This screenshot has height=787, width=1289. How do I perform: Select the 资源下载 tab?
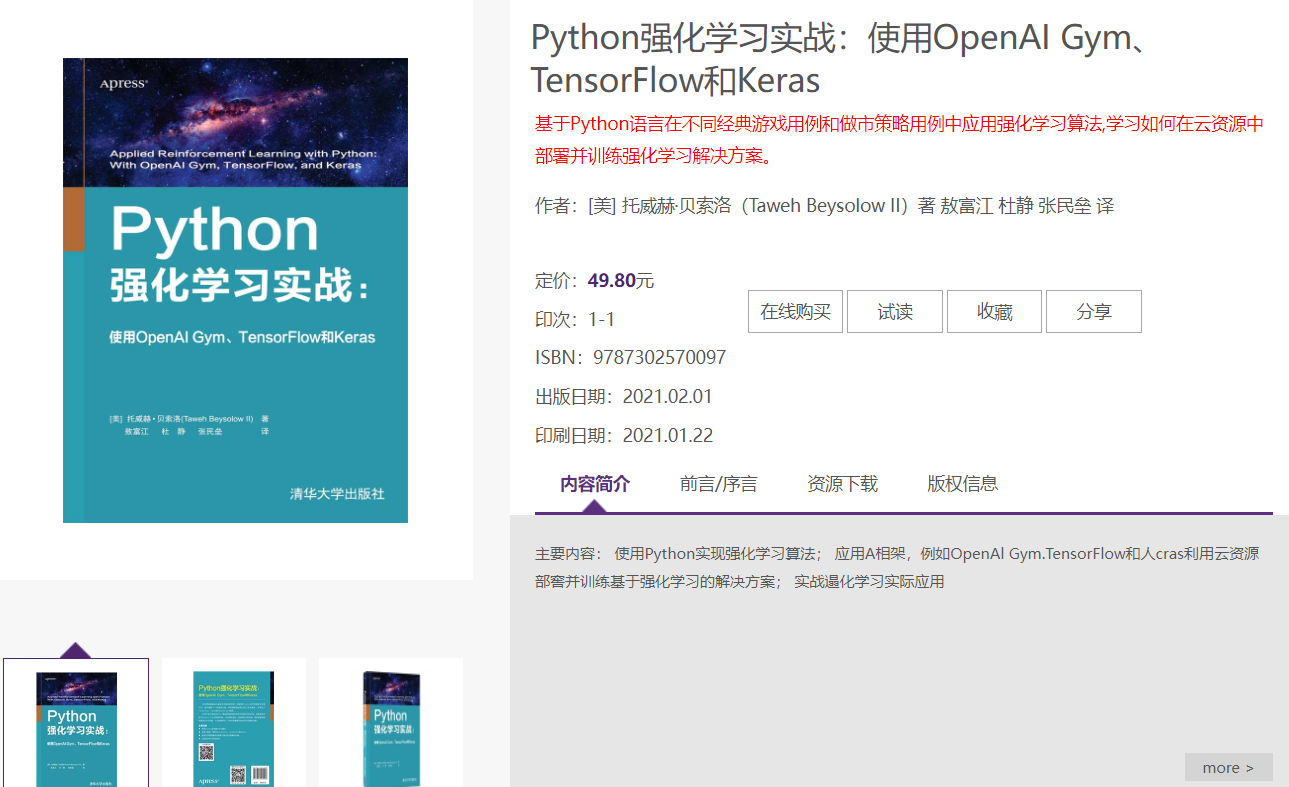842,484
